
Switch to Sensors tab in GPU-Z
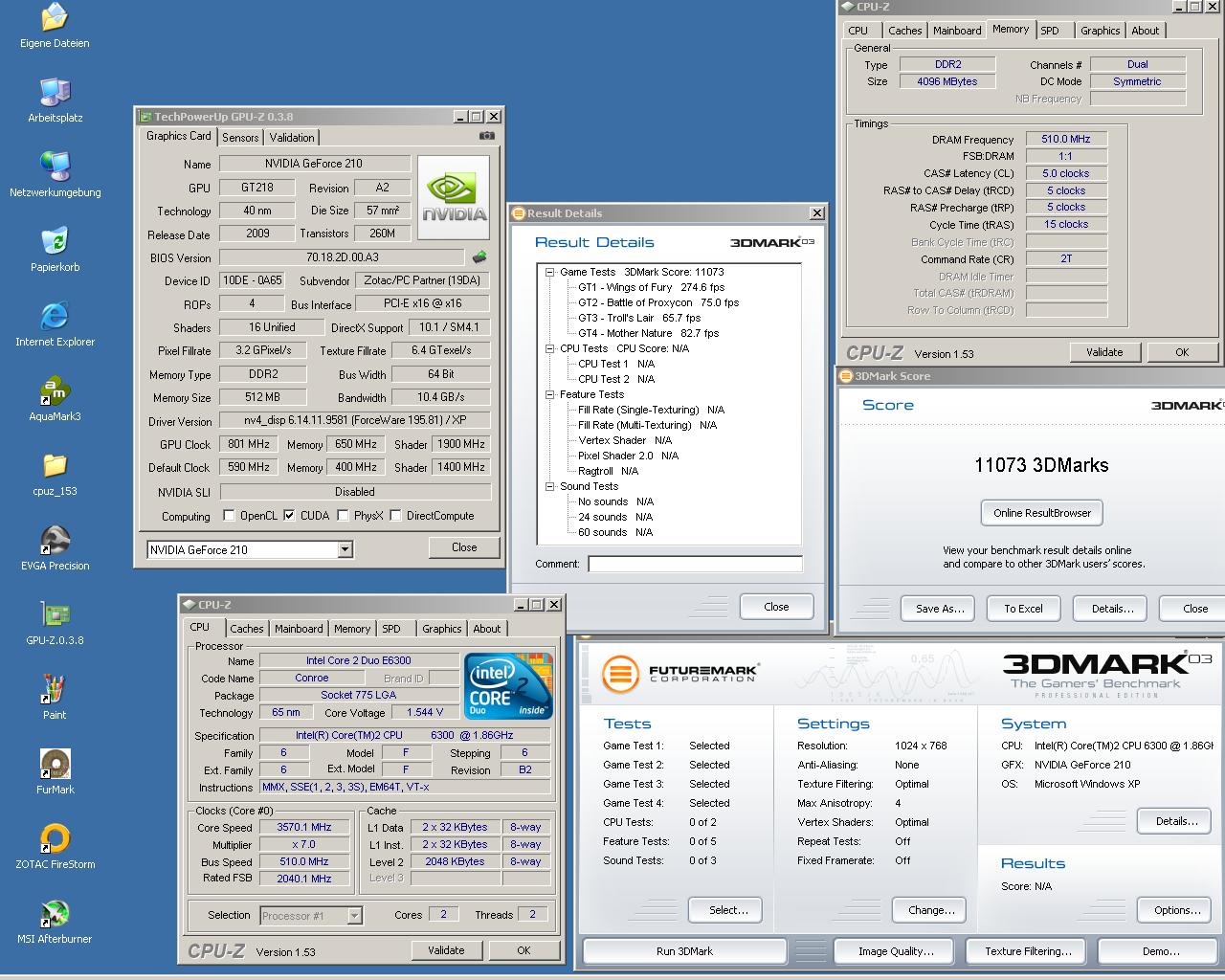tap(240, 138)
